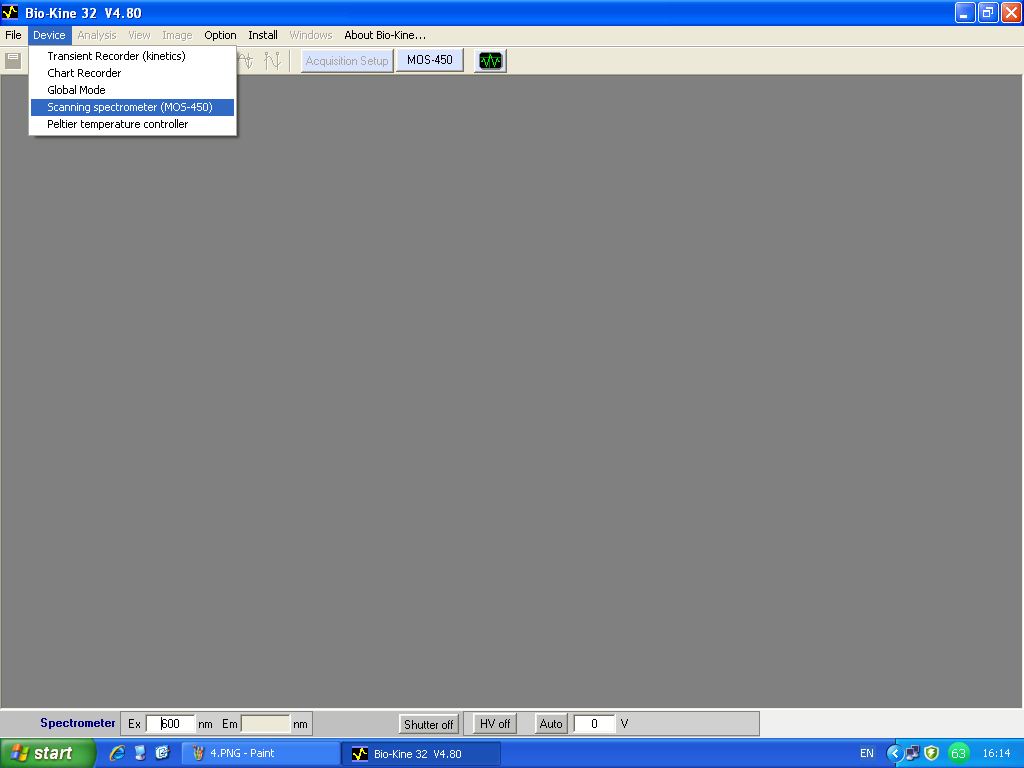Open the Option menu

[x=220, y=35]
